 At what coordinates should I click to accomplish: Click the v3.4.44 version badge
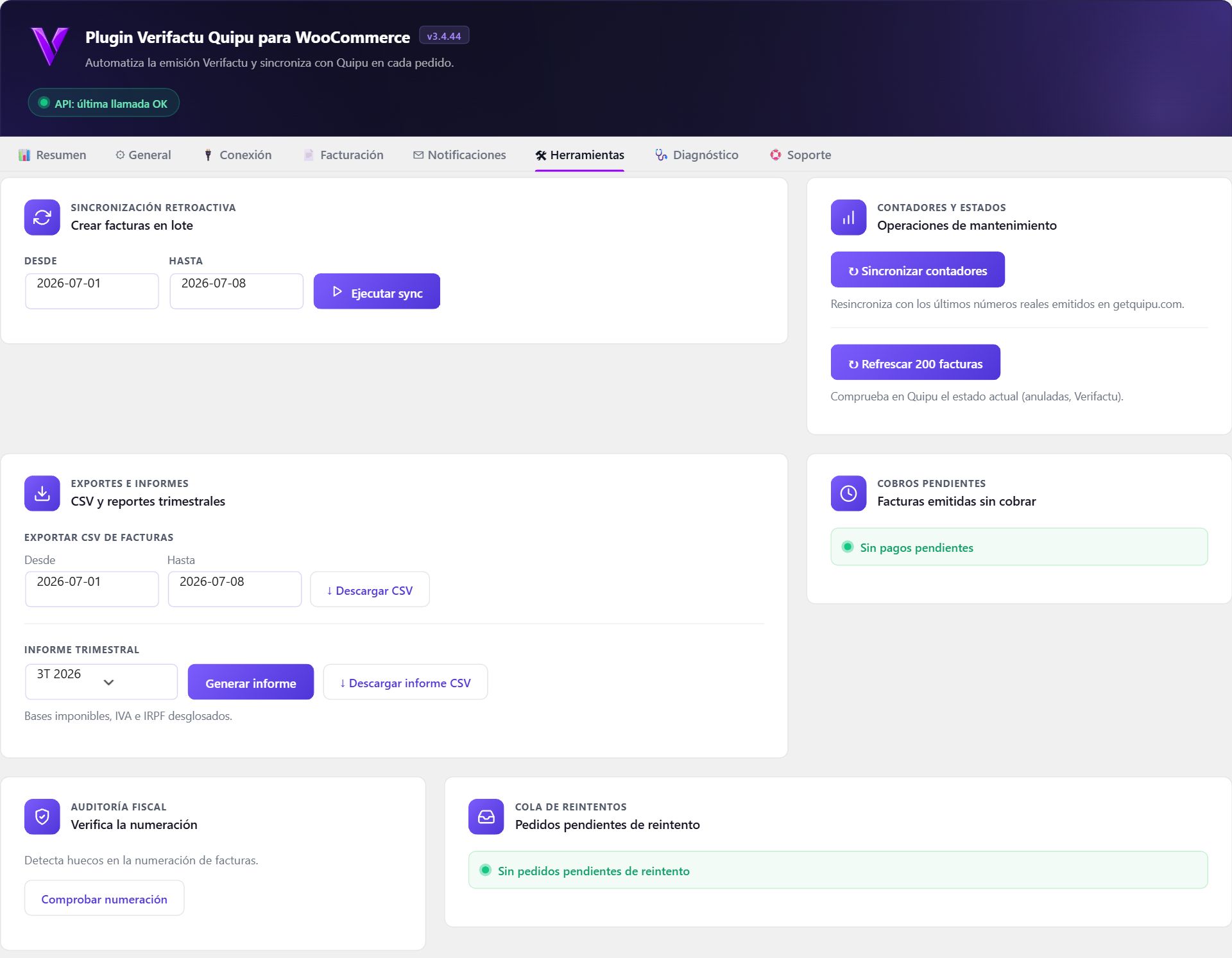[x=444, y=36]
